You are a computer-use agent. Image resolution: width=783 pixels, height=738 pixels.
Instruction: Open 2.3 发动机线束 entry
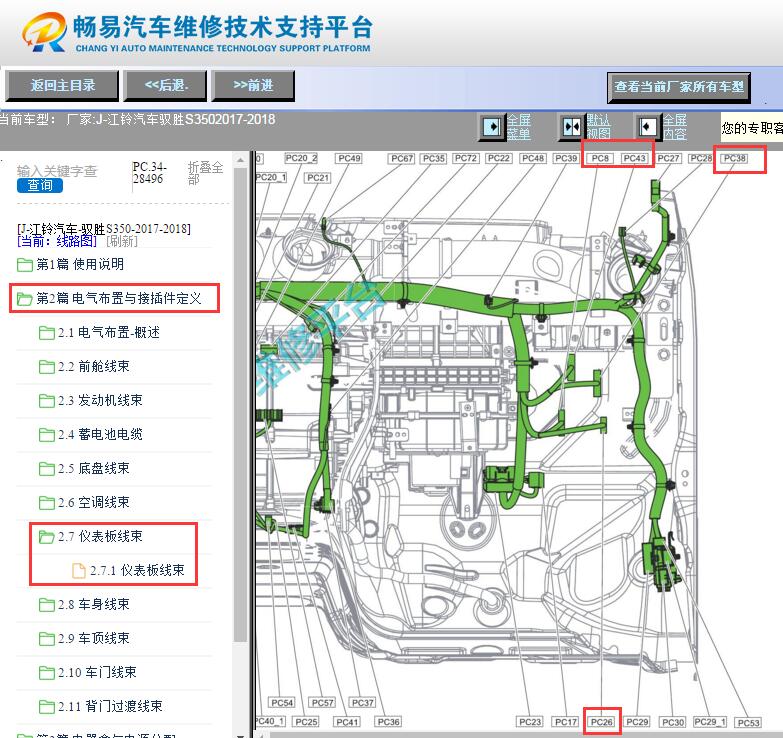[x=100, y=400]
